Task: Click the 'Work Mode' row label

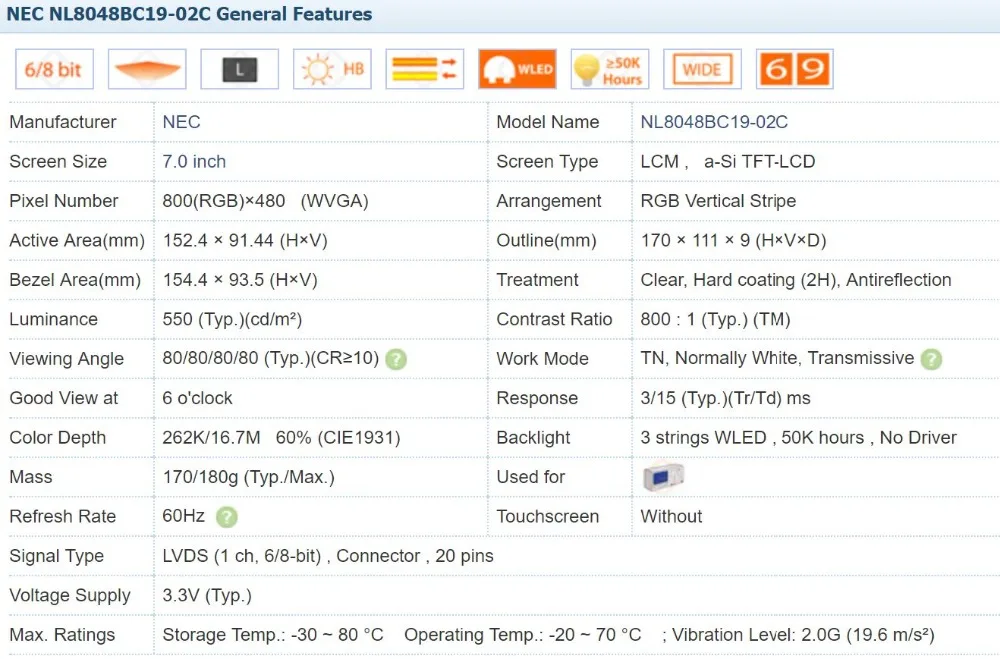Action: [542, 359]
